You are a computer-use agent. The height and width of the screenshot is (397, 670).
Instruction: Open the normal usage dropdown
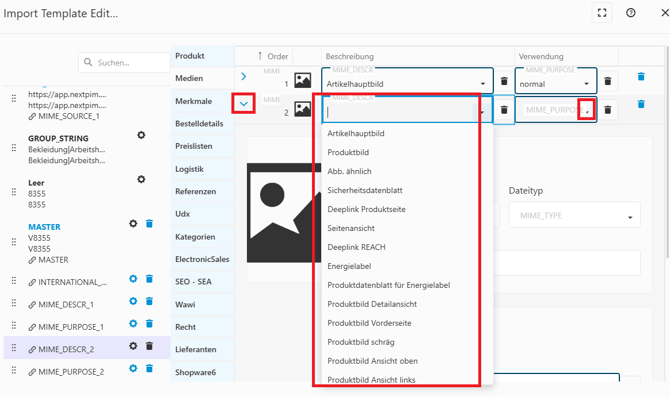[x=586, y=84]
